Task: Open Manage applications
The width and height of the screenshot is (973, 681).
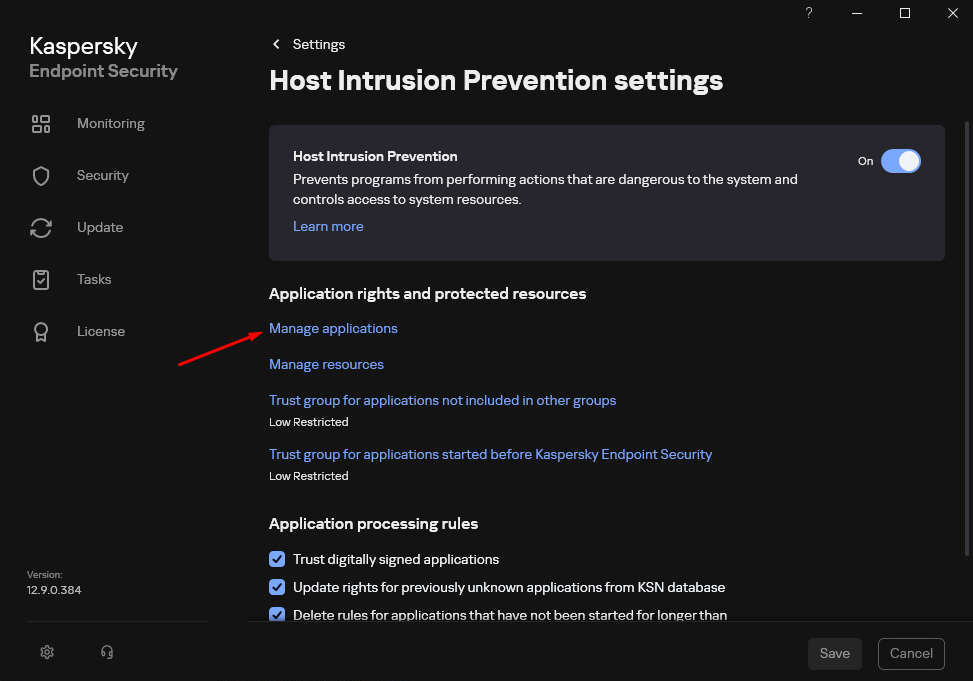Action: (x=333, y=328)
